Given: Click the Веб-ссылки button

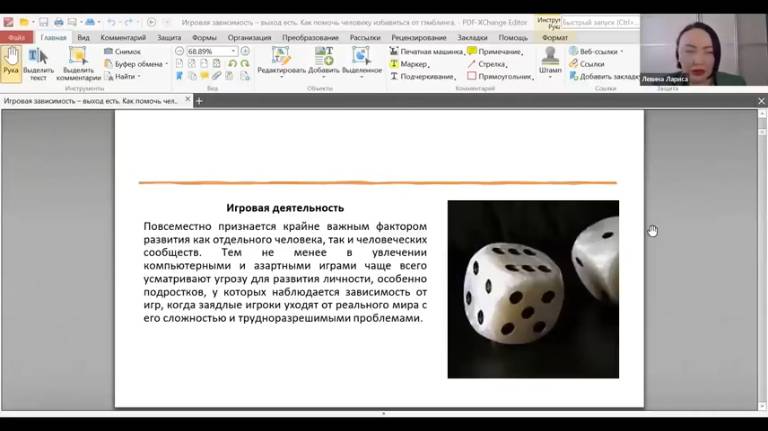Looking at the screenshot, I should 594,51.
